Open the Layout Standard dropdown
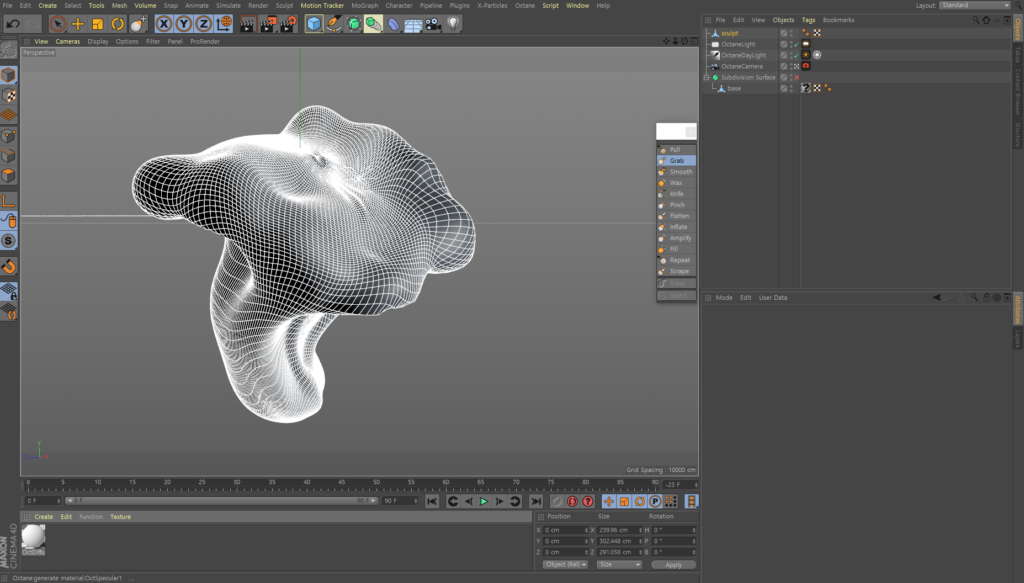Screen dimensions: 1024x583 pyautogui.click(x=975, y=6)
